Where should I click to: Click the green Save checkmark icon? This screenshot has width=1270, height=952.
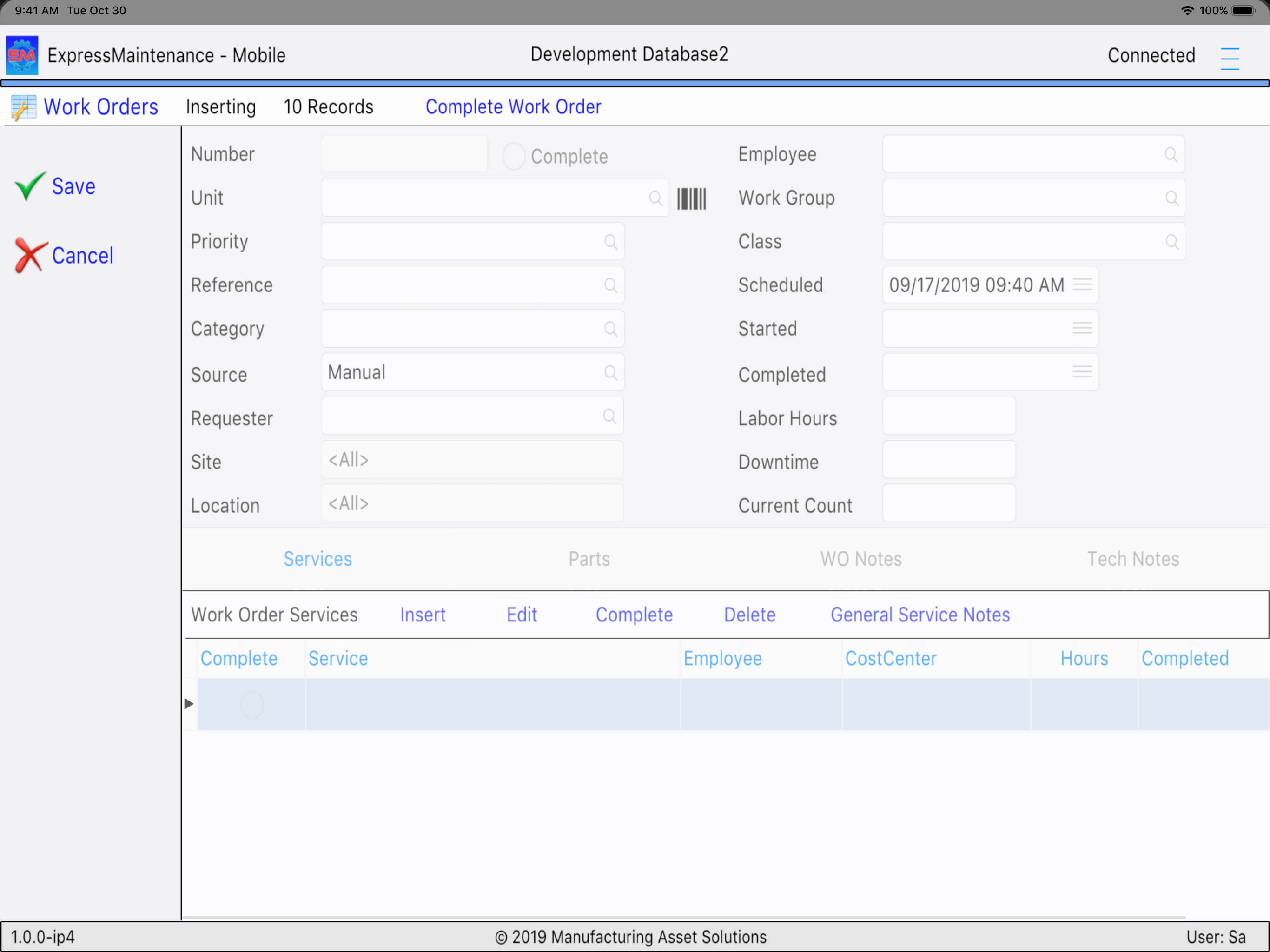(x=30, y=185)
